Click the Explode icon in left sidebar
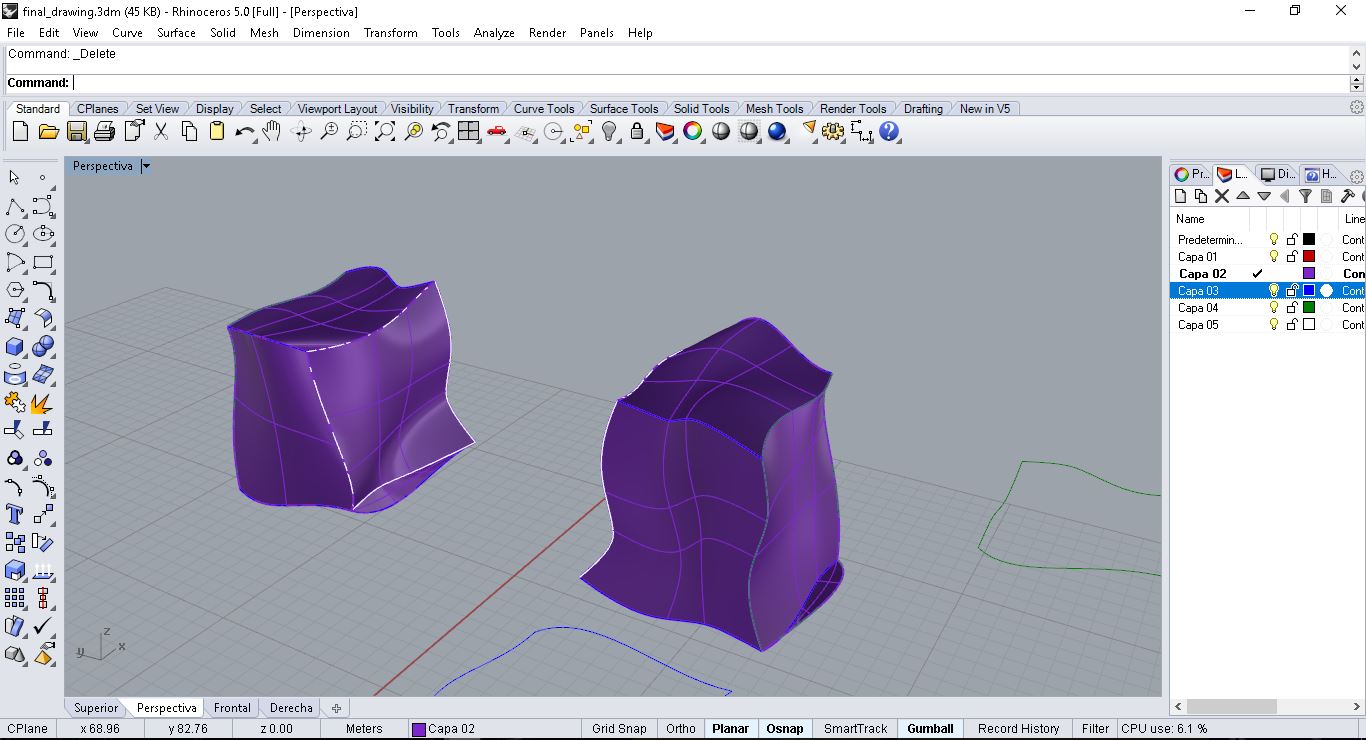 (x=43, y=403)
